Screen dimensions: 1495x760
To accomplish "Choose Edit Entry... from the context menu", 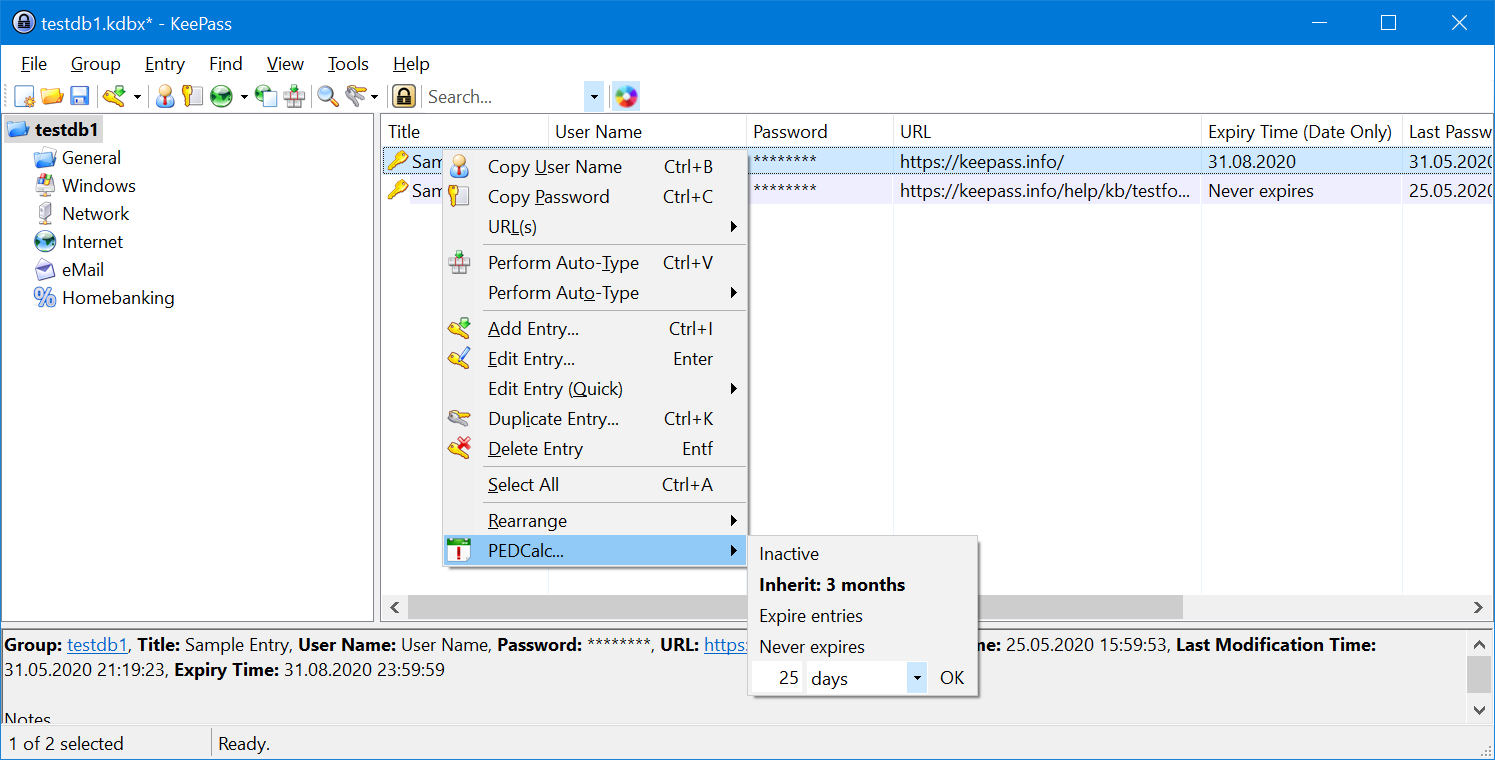I will point(595,359).
